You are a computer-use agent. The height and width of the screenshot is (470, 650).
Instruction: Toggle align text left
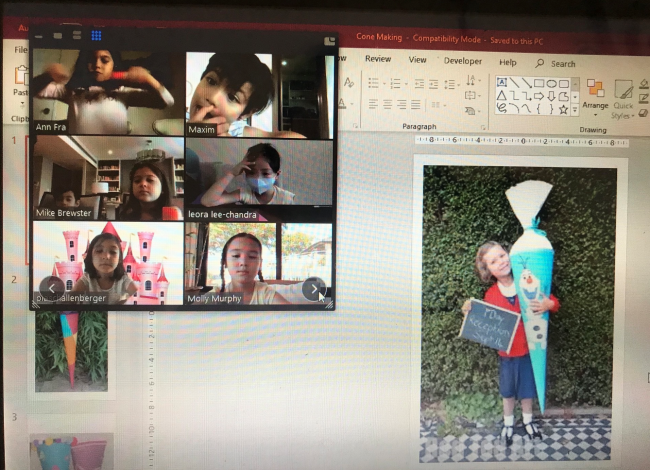[x=373, y=104]
